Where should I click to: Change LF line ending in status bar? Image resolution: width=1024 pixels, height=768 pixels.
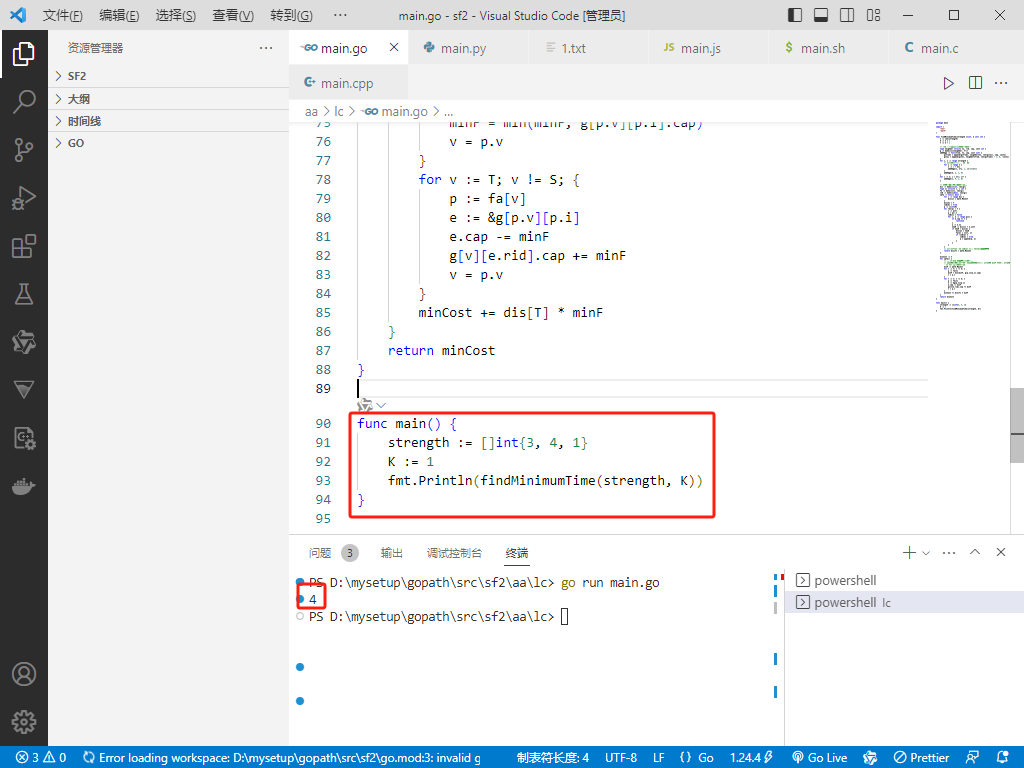[659, 758]
